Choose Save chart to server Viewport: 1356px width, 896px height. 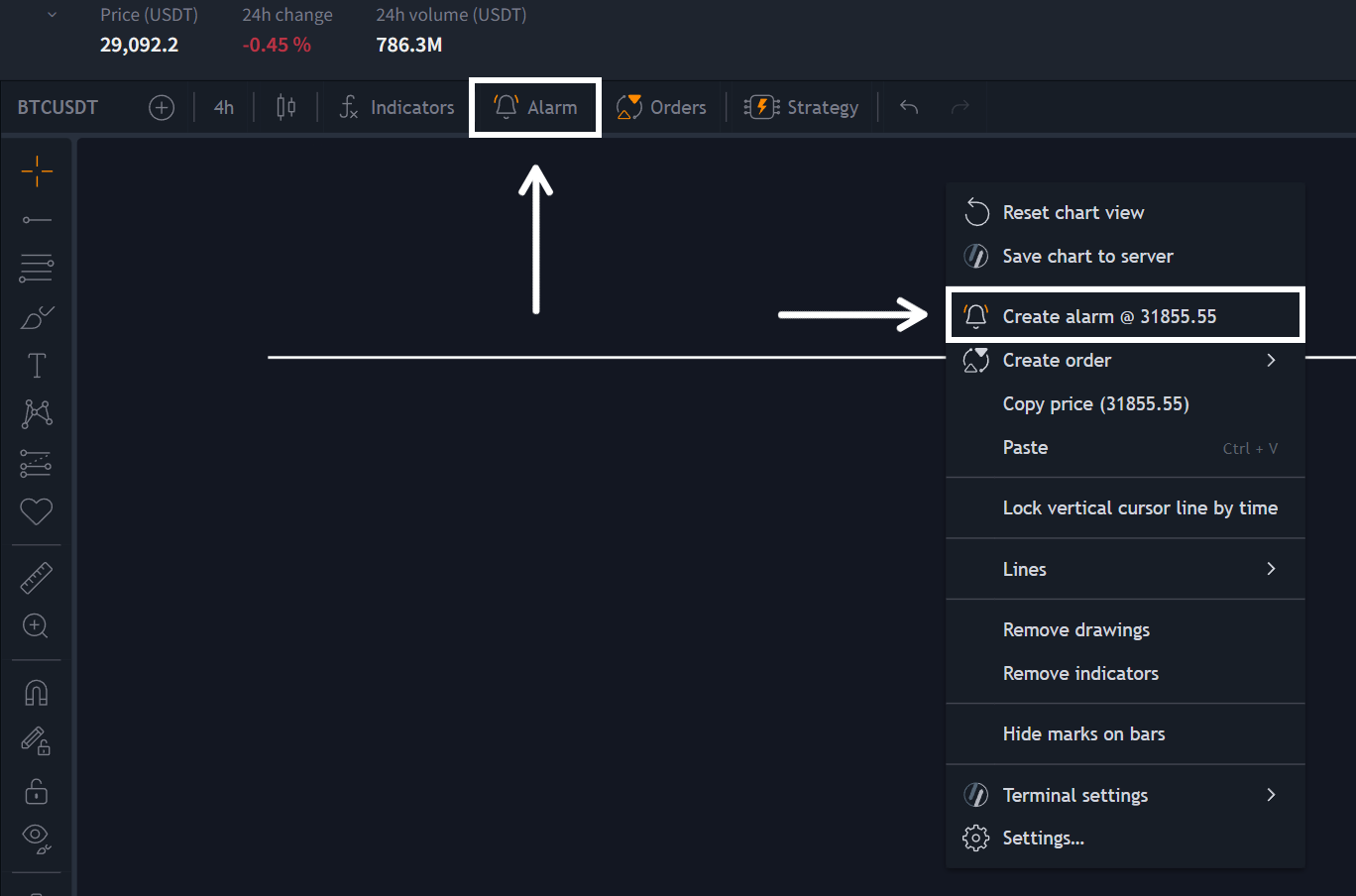click(x=1125, y=256)
